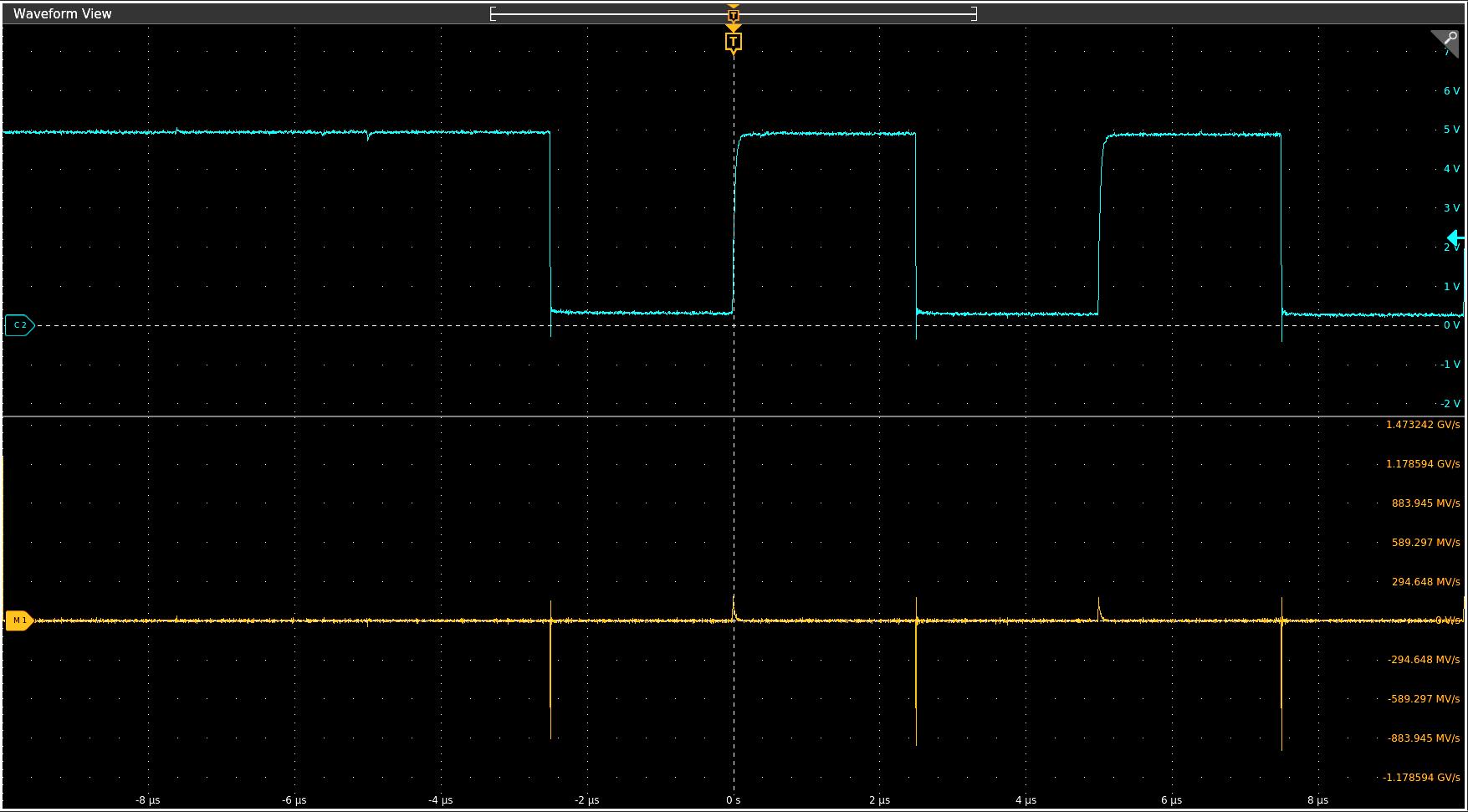Screen dimensions: 1468x812
Task: Click the -1.178594 GV/s scale label
Action: click(x=1421, y=778)
